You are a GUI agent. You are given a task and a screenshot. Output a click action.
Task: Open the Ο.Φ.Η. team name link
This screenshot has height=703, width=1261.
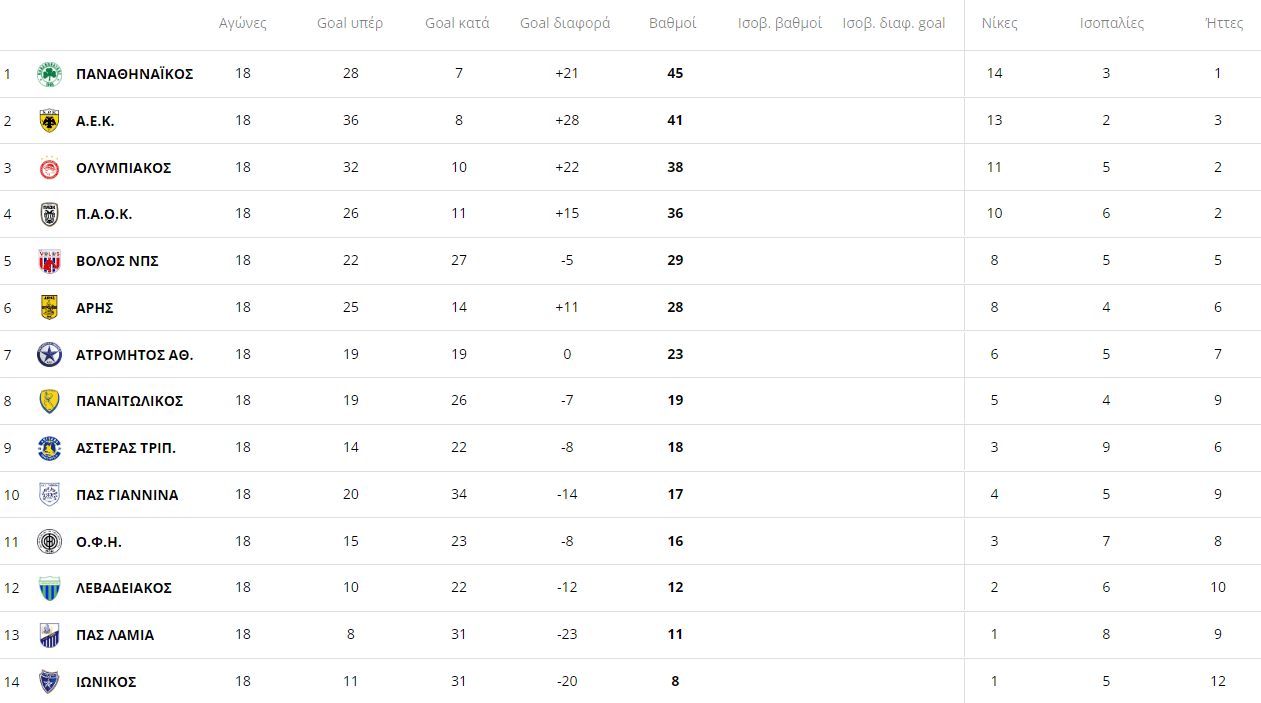click(x=99, y=542)
